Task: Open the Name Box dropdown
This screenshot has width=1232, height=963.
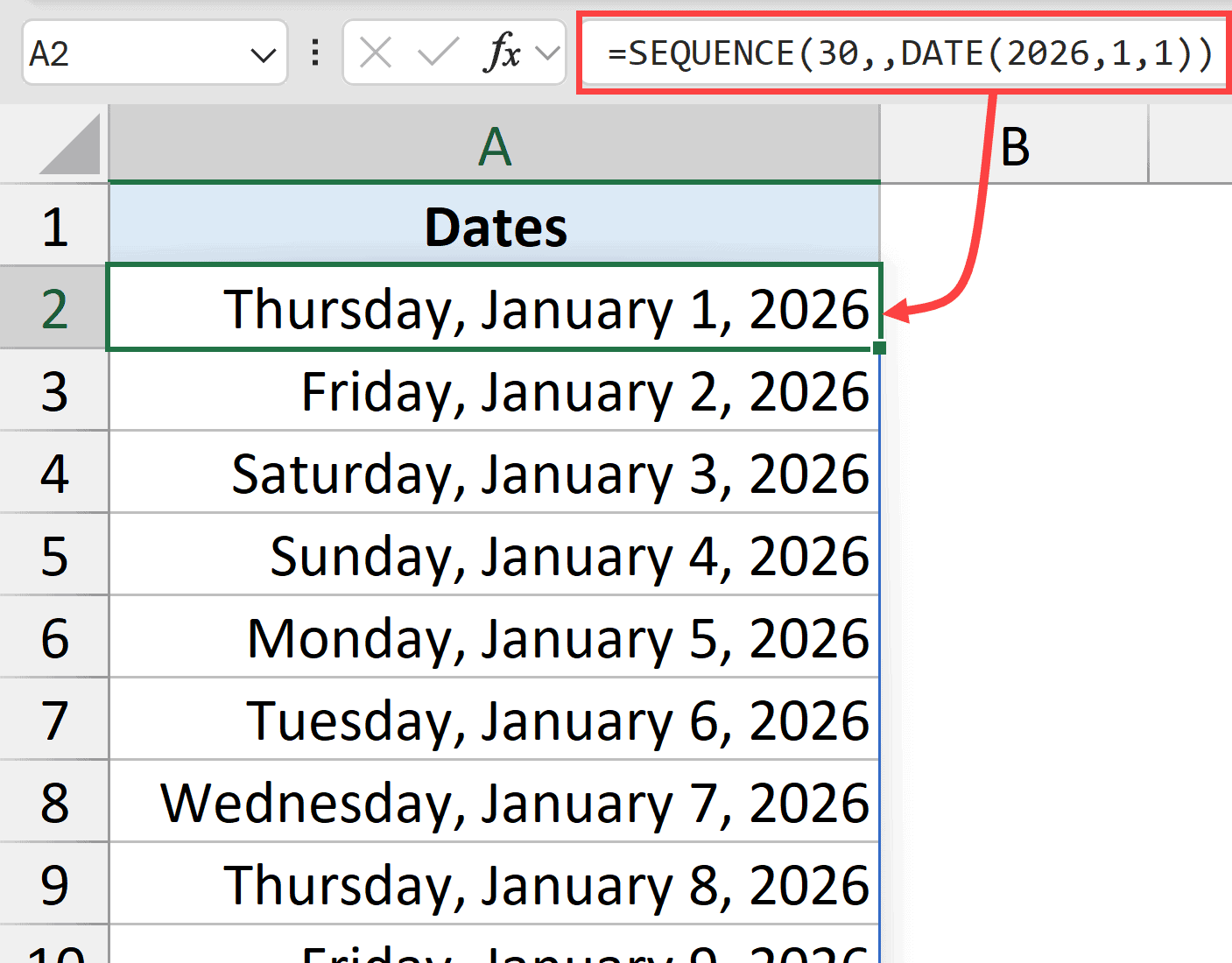Action: [265, 53]
